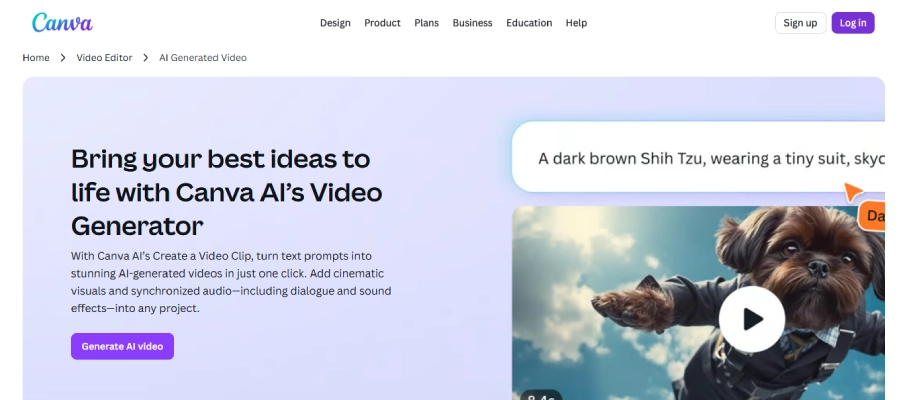The image size is (905, 400).
Task: Open the Design menu
Action: click(335, 23)
